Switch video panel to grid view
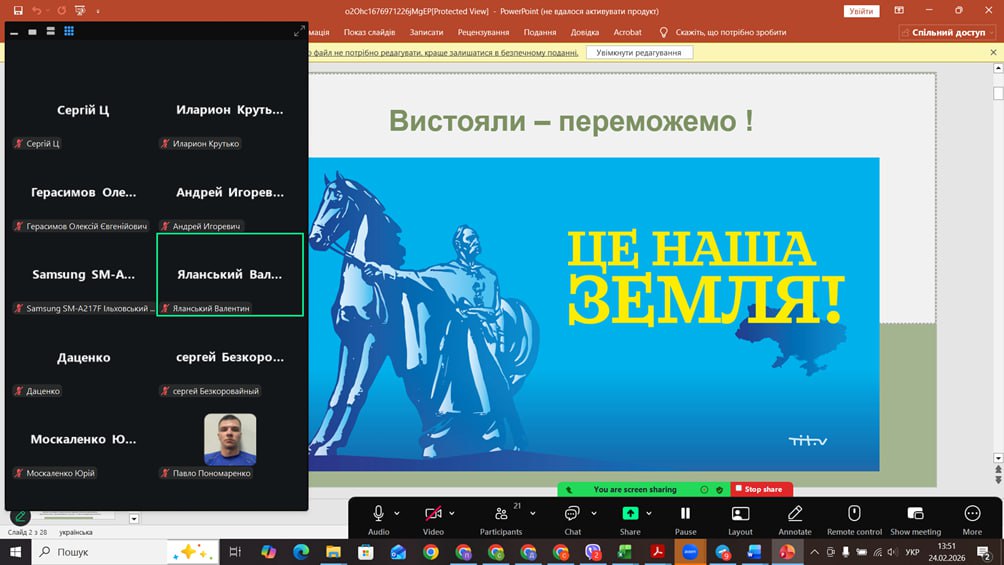The width and height of the screenshot is (1004, 565). pos(69,31)
